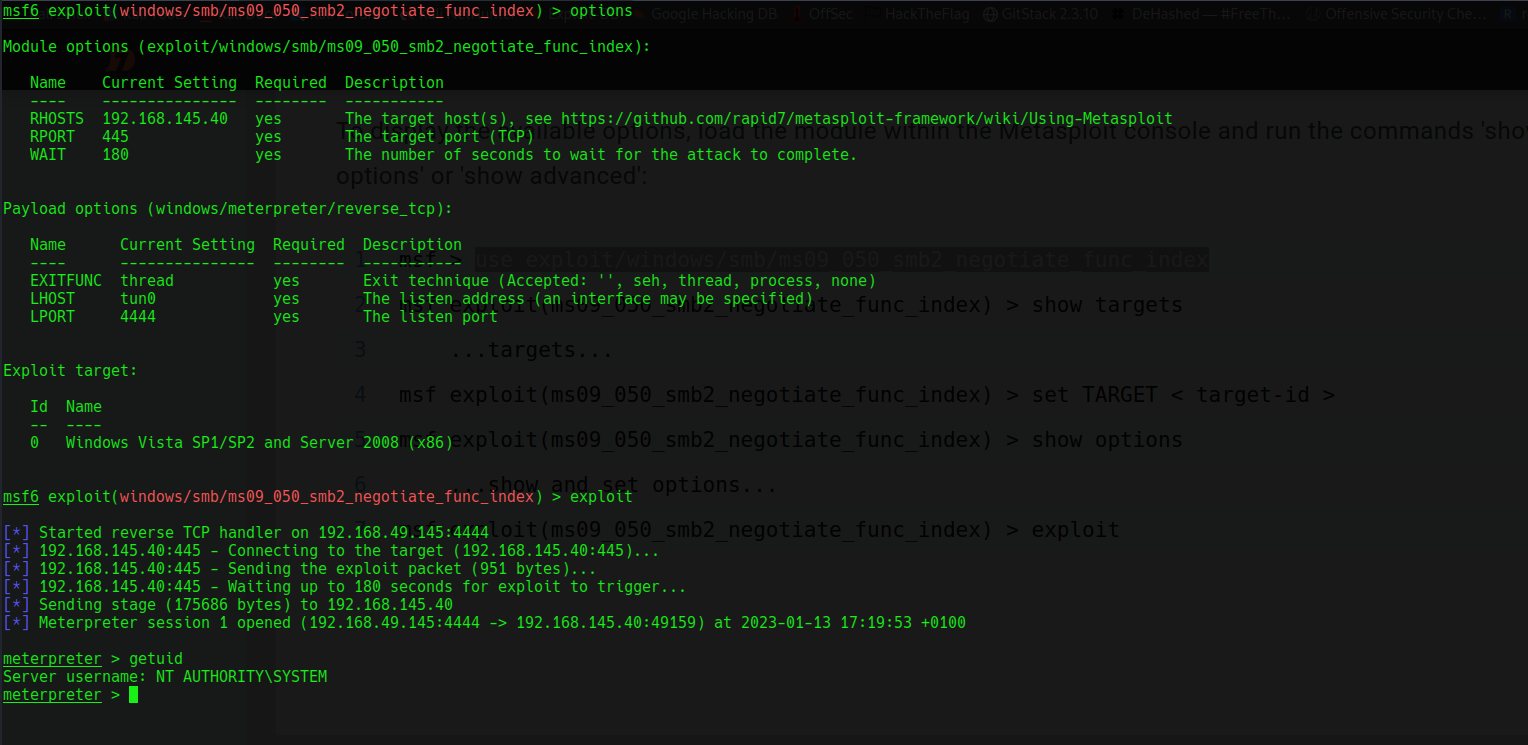
Task: Click 'Connecting to the target' log line
Action: click(x=331, y=551)
